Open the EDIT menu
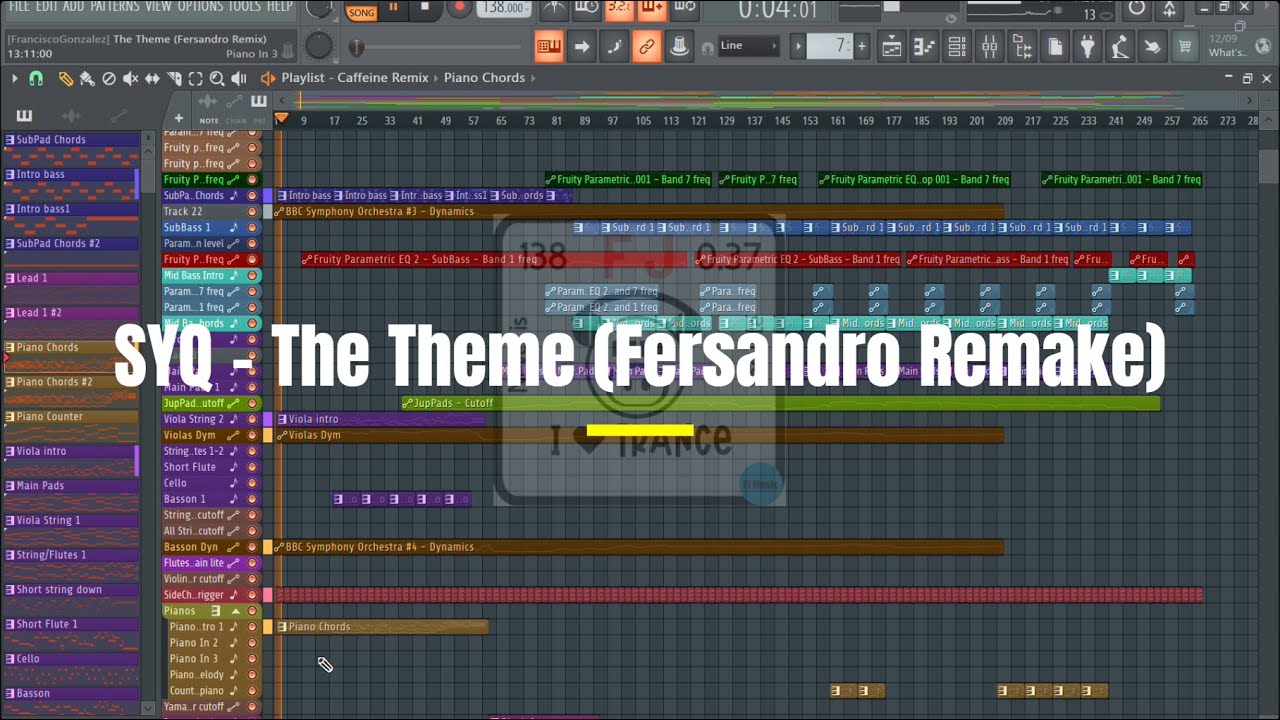Viewport: 1280px width, 720px height. click(46, 6)
